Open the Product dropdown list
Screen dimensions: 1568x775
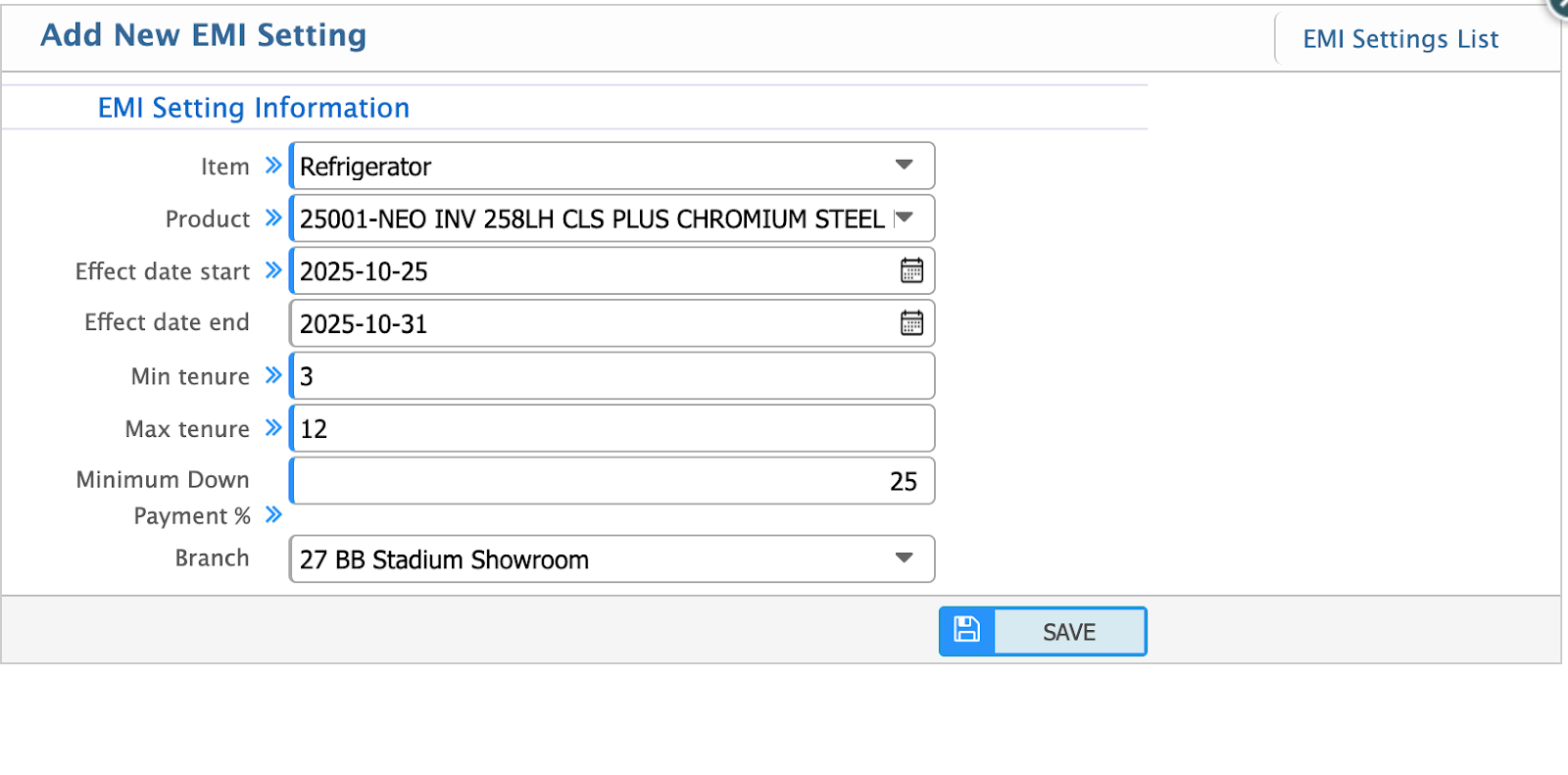point(904,218)
